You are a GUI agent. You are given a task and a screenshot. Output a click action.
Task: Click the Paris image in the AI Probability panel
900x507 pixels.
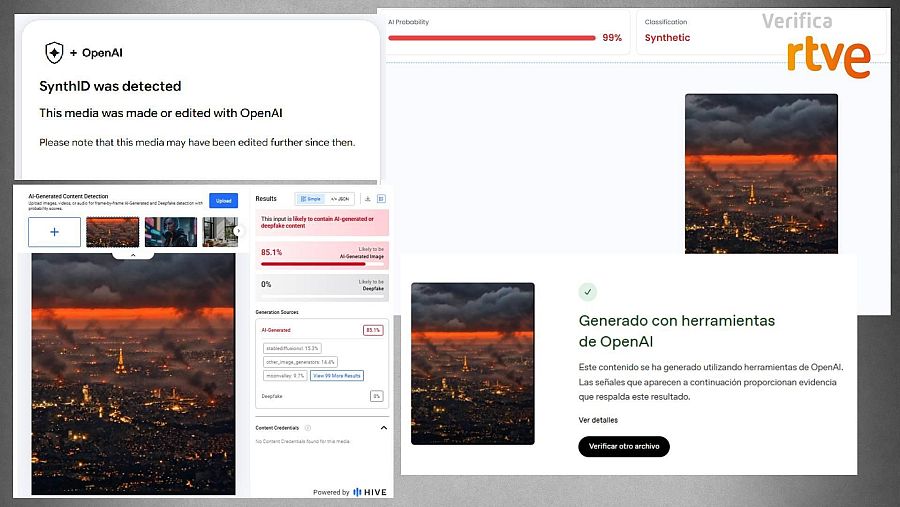(x=761, y=173)
